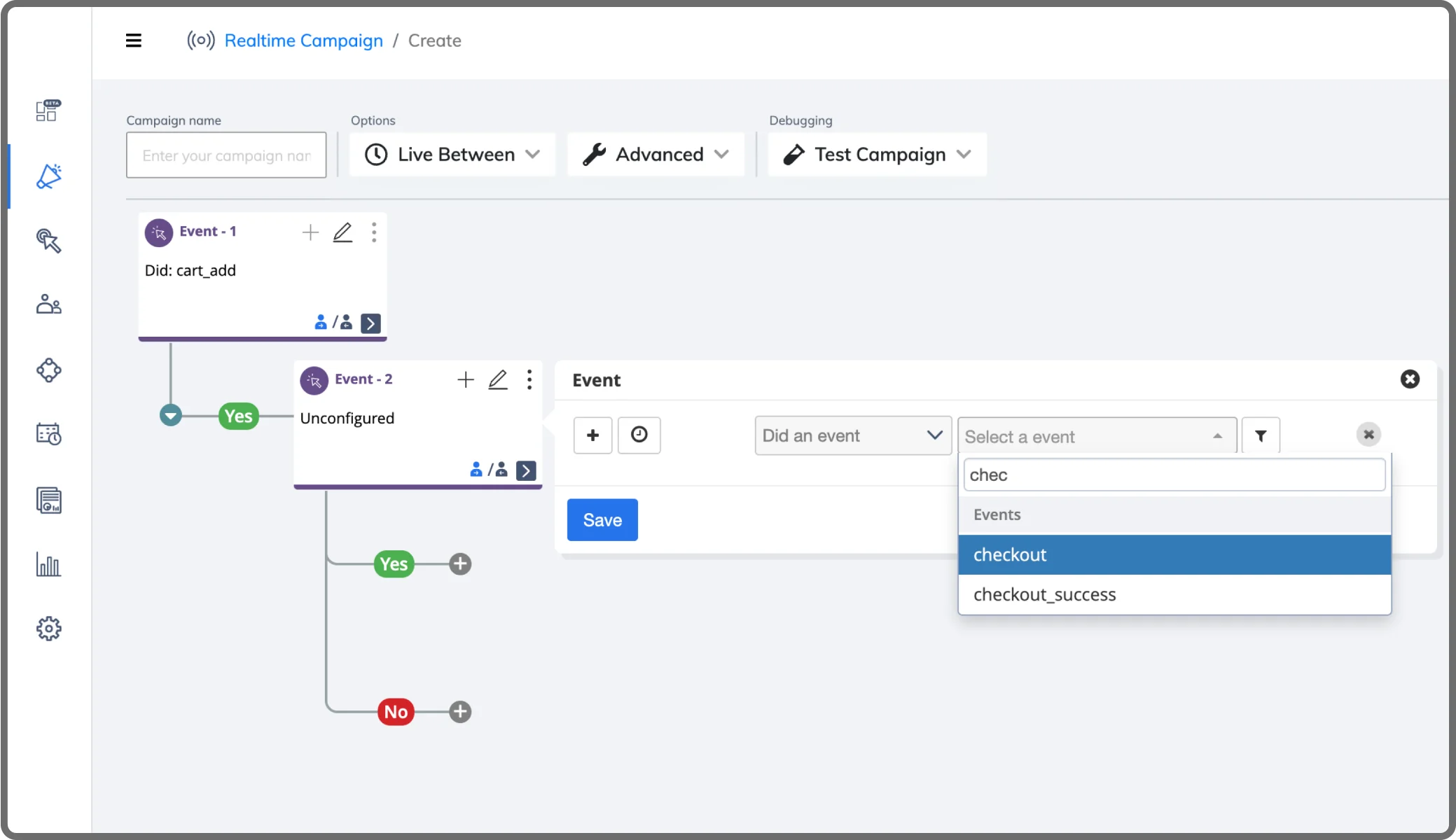This screenshot has width=1456, height=840.
Task: Select checkout_success from the events list
Action: [1044, 594]
